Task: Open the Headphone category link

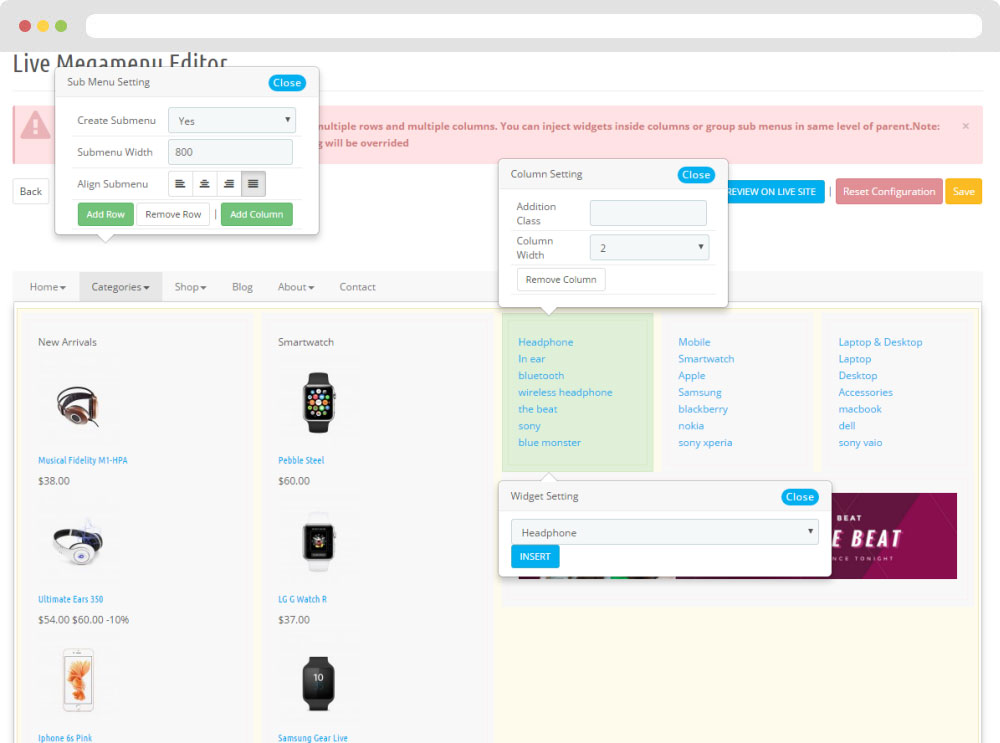Action: [x=545, y=342]
